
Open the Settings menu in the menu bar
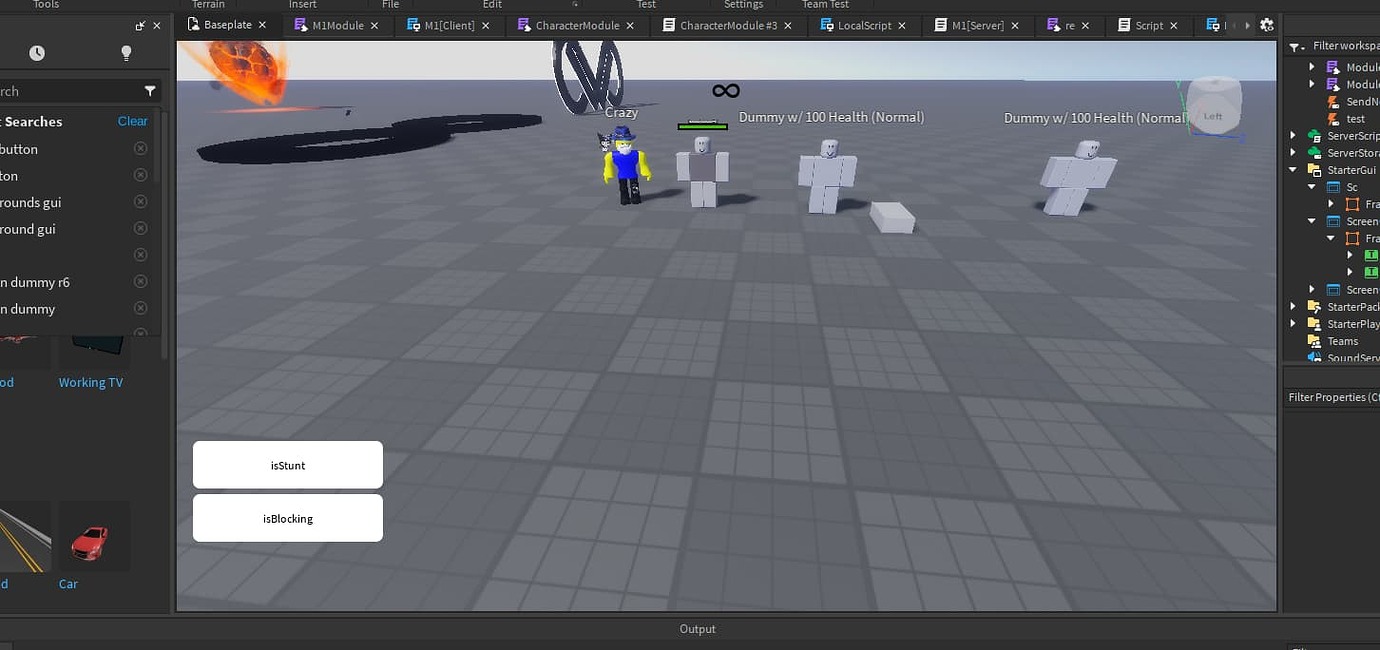pos(743,5)
